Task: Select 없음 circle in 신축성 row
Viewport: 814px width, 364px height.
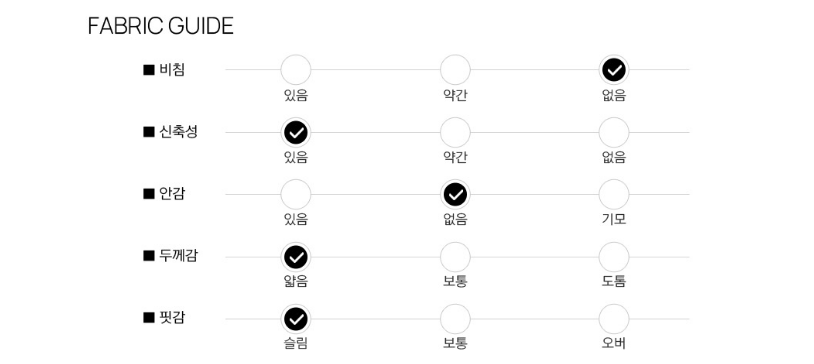Action: pos(614,132)
